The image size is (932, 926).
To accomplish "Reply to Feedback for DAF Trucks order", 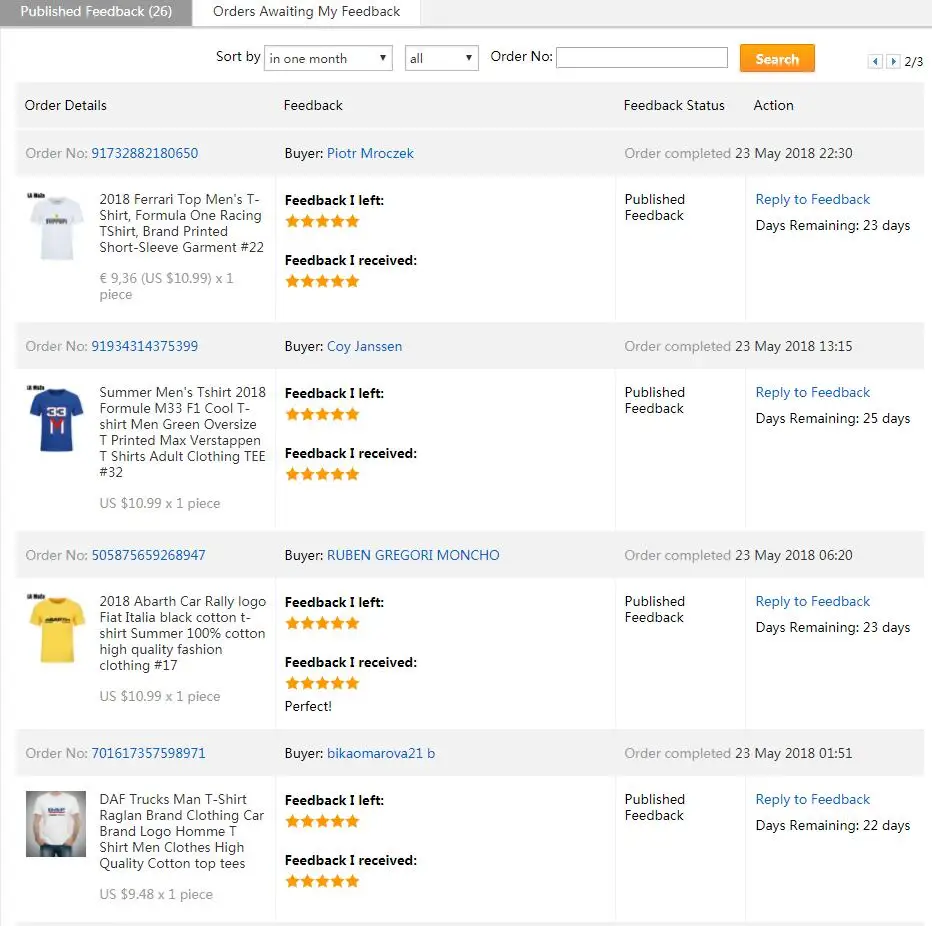I will click(813, 799).
